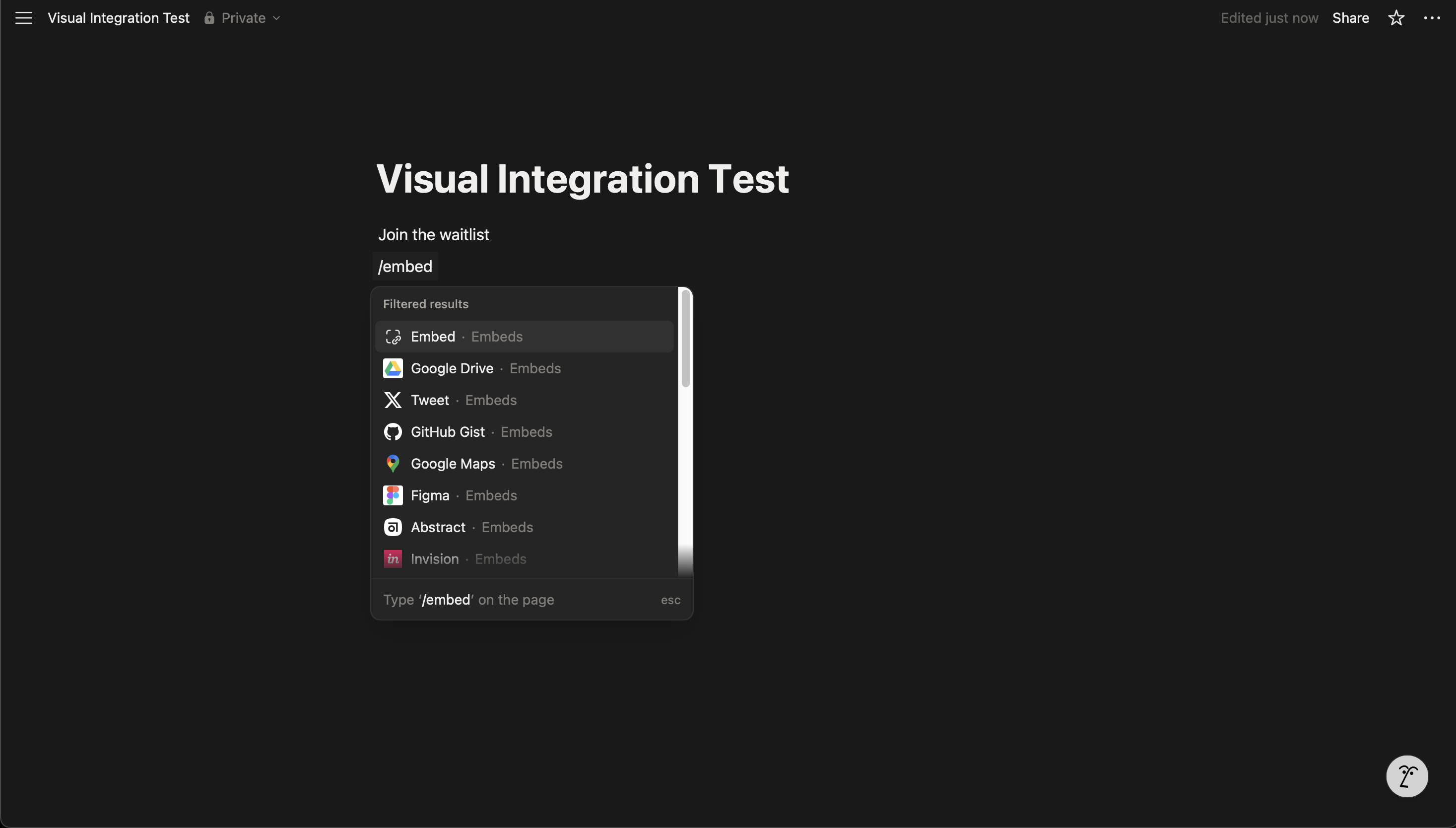
Task: Select the Figma embed icon
Action: [393, 495]
